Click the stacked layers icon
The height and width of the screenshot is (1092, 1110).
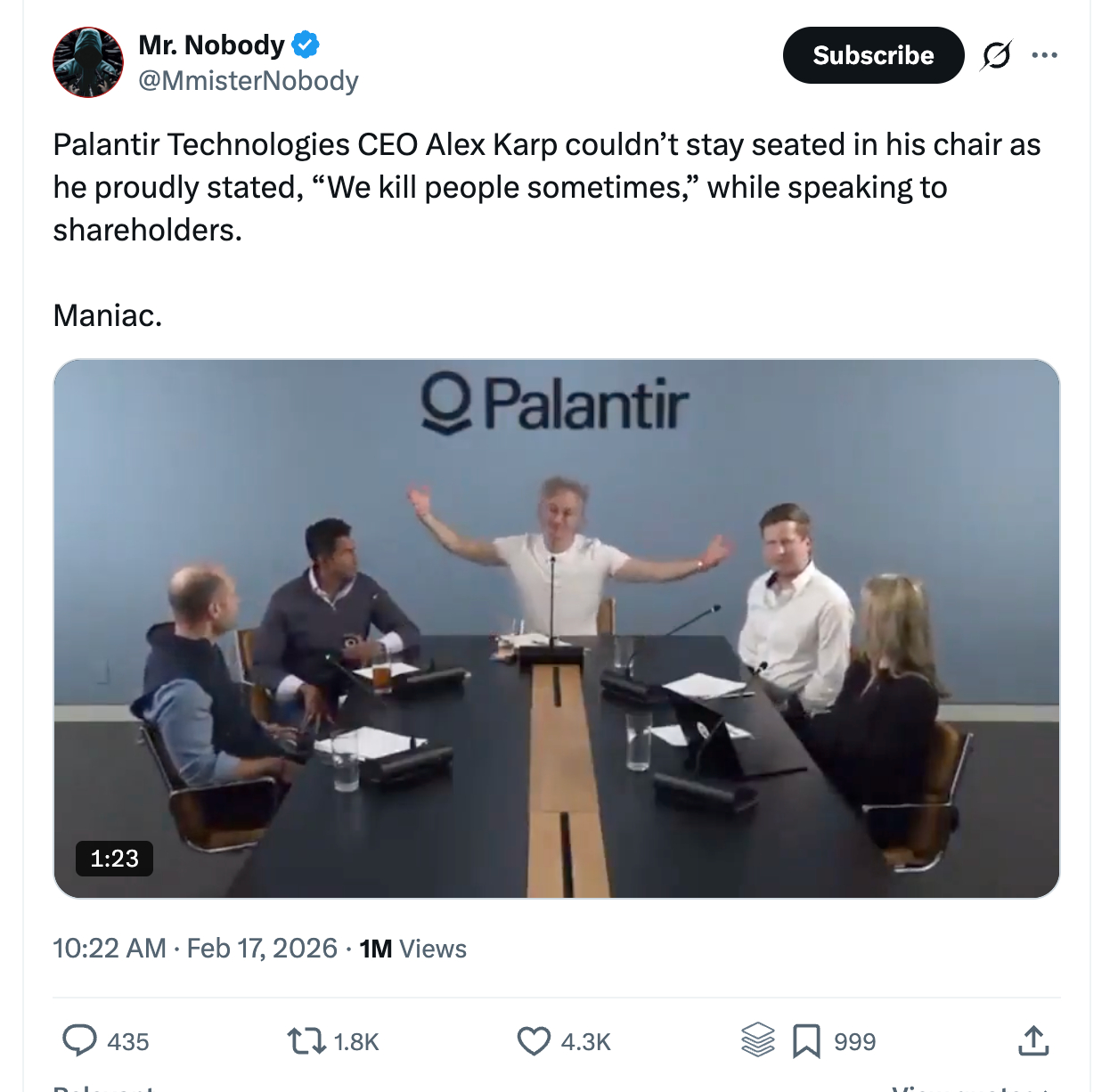click(758, 1039)
